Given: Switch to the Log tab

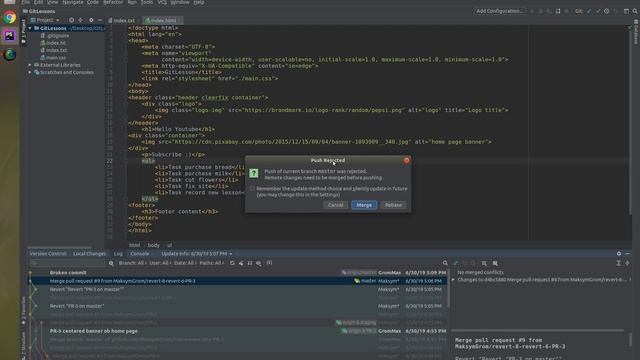Looking at the screenshot, I should pyautogui.click(x=118, y=253).
